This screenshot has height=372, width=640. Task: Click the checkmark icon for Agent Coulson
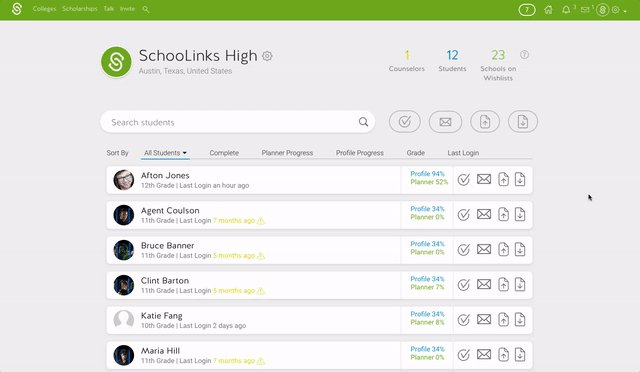point(463,215)
